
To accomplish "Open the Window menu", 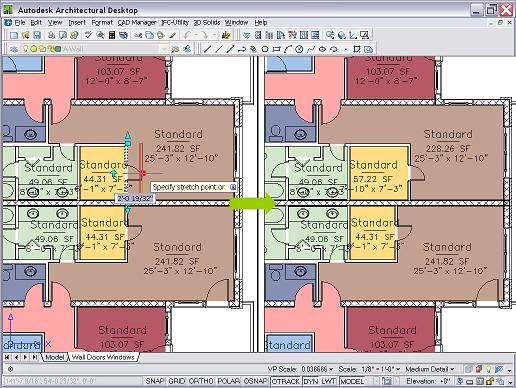I will [236, 22].
